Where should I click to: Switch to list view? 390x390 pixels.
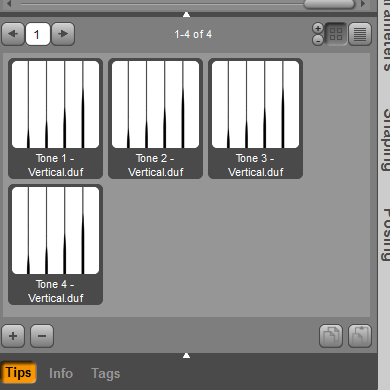point(360,34)
